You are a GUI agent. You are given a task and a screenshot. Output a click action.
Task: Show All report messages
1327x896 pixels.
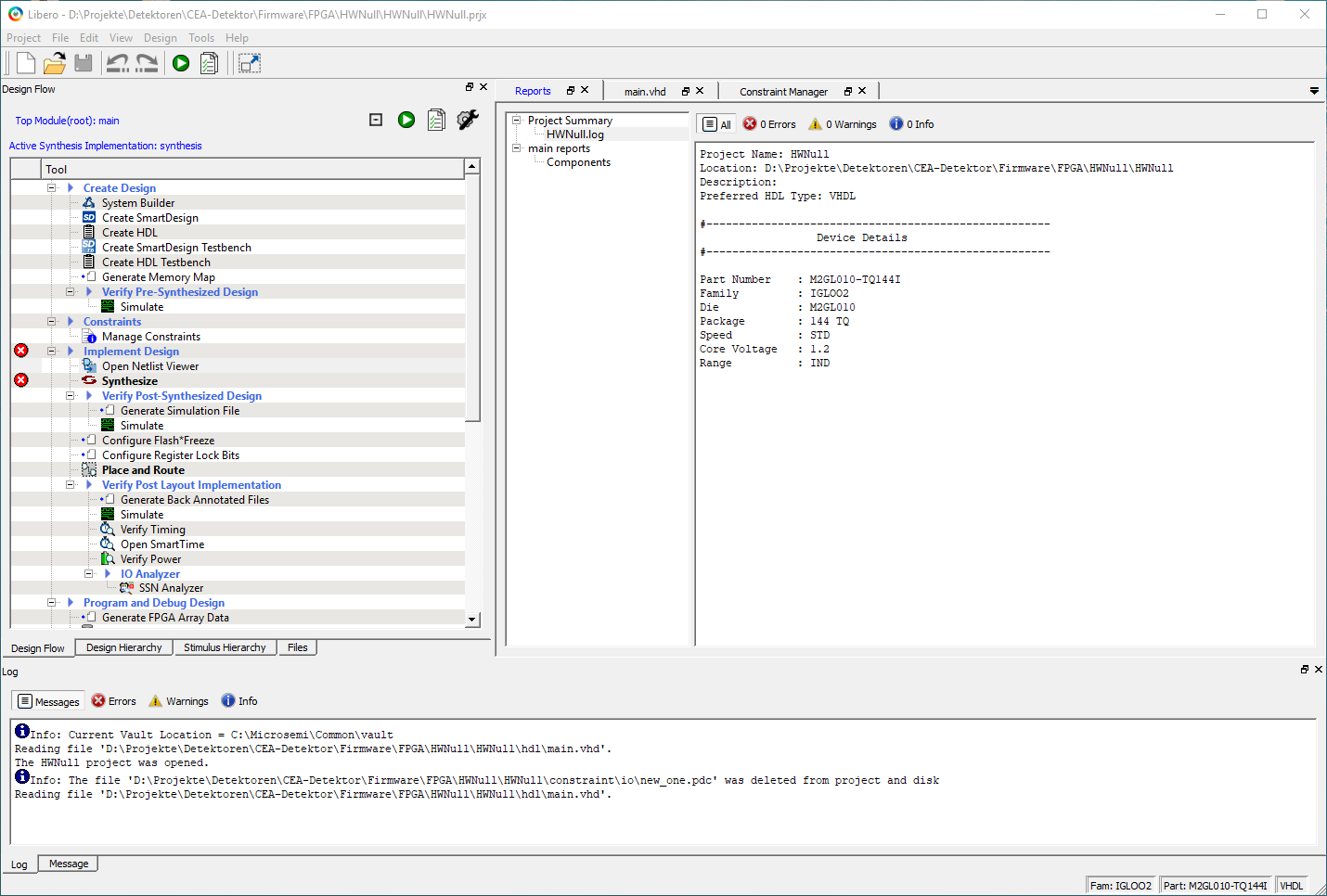(716, 124)
